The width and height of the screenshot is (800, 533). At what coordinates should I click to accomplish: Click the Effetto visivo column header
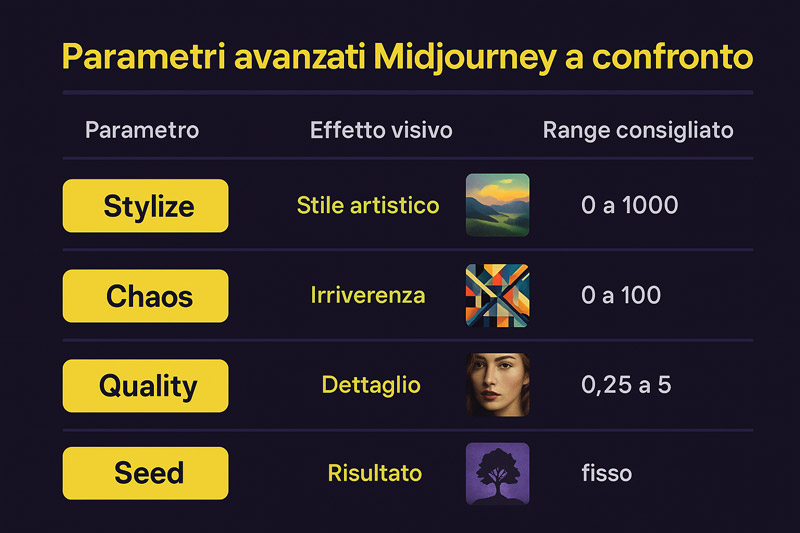381,130
